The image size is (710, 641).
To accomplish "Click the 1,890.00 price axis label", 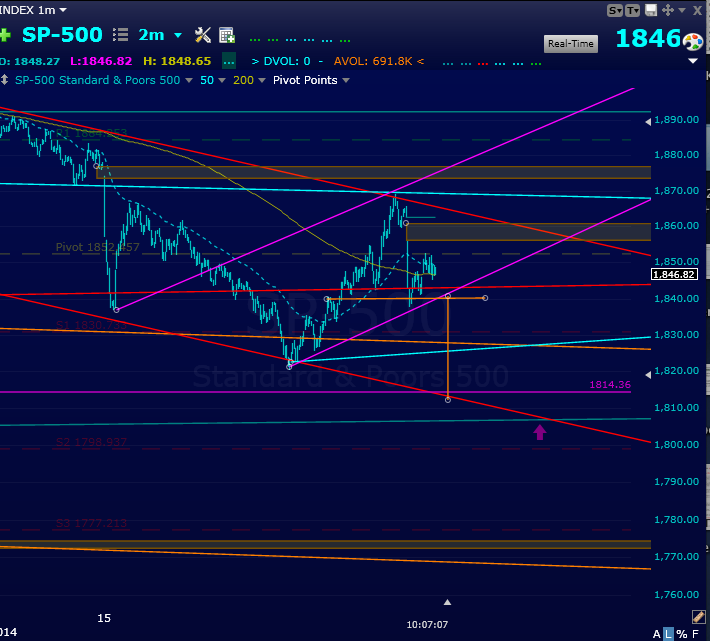I will pyautogui.click(x=676, y=120).
